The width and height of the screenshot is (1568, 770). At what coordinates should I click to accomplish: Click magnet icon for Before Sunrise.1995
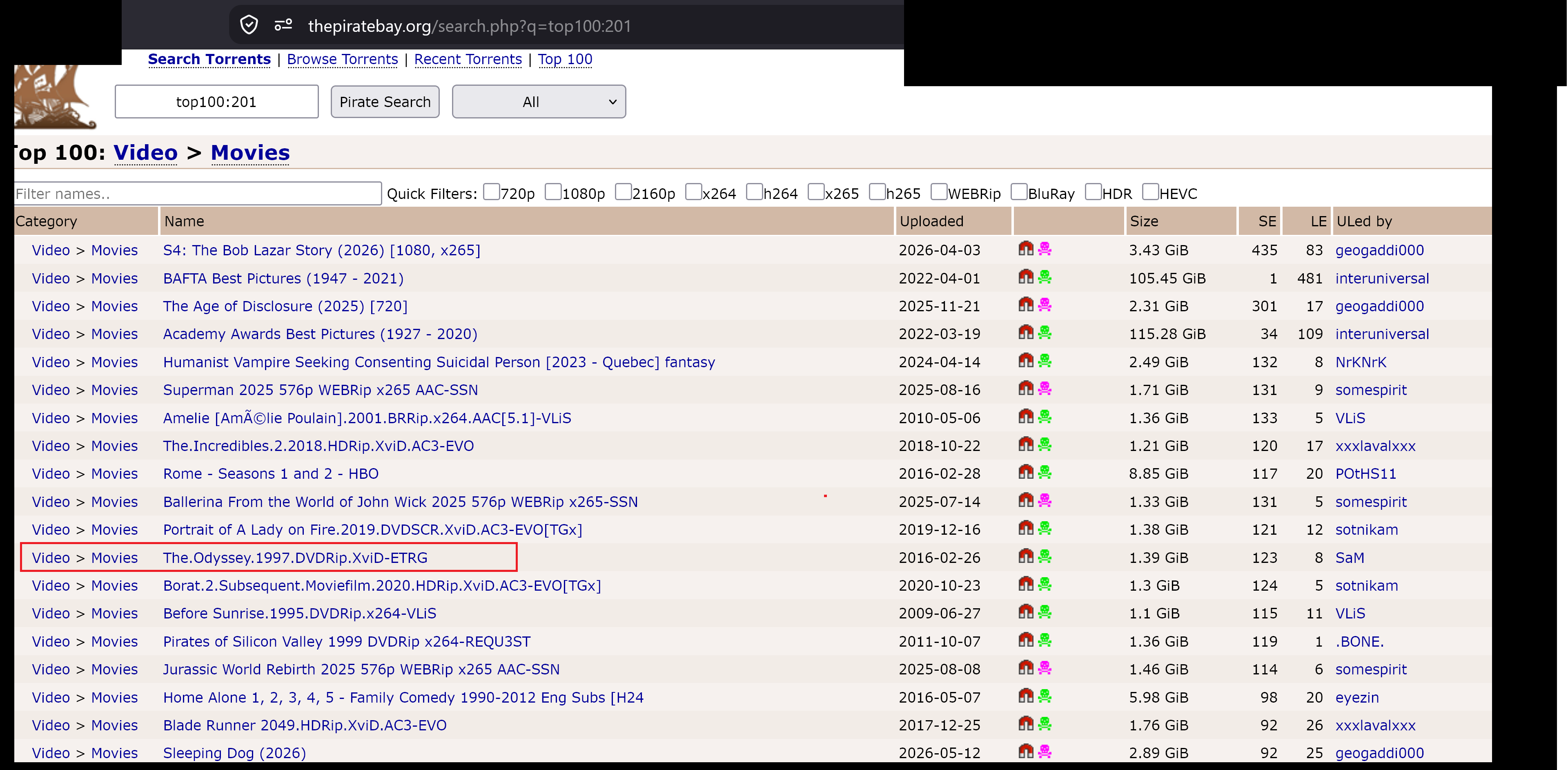point(1026,612)
